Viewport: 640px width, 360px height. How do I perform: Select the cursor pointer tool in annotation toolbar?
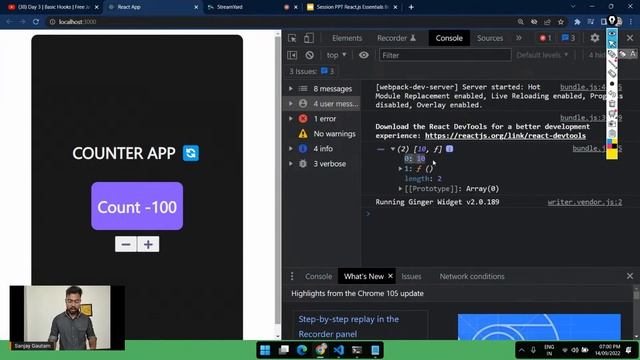coord(612,43)
